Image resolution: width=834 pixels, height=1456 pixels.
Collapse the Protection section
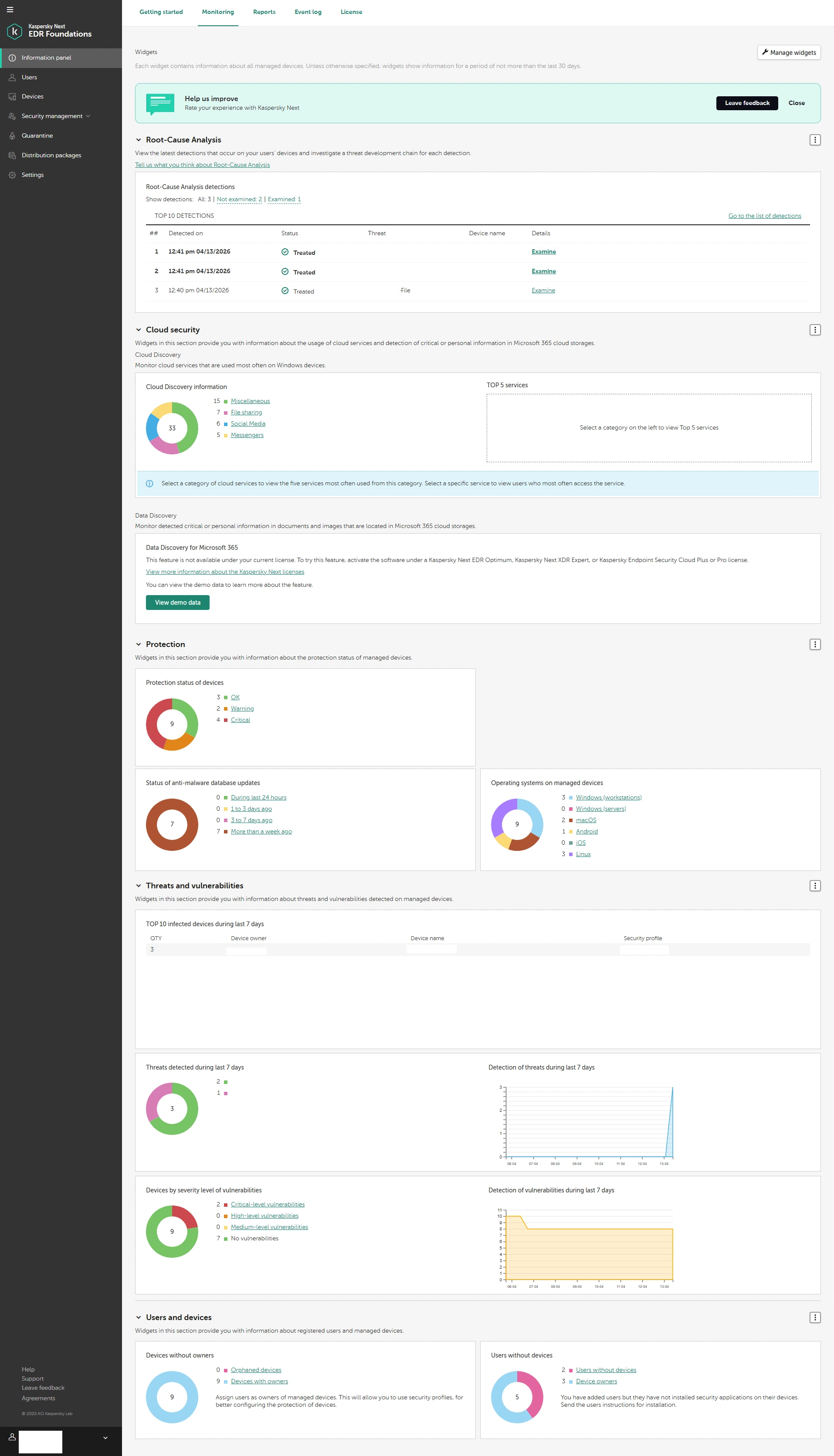[138, 644]
